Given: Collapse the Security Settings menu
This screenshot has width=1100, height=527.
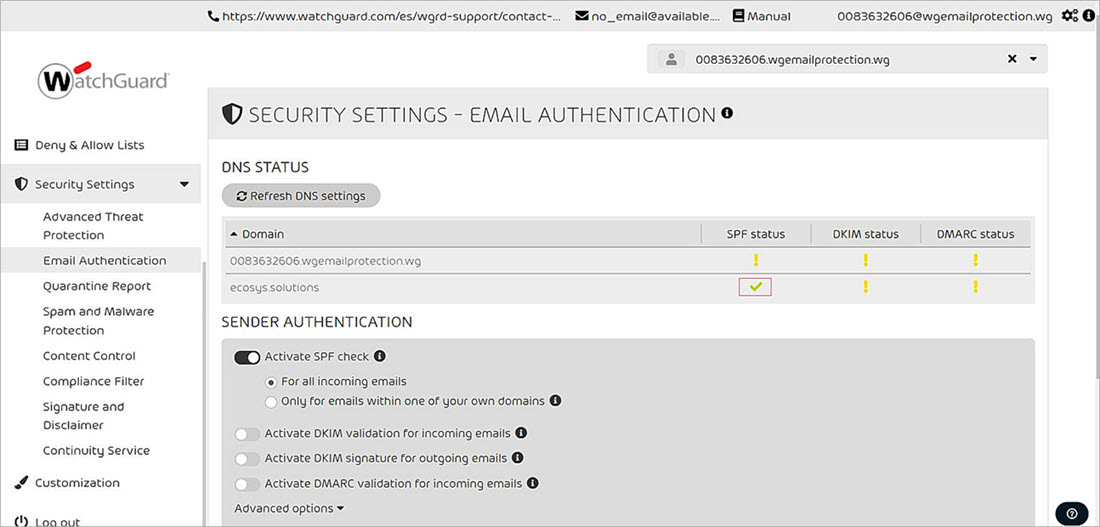Looking at the screenshot, I should click(184, 184).
